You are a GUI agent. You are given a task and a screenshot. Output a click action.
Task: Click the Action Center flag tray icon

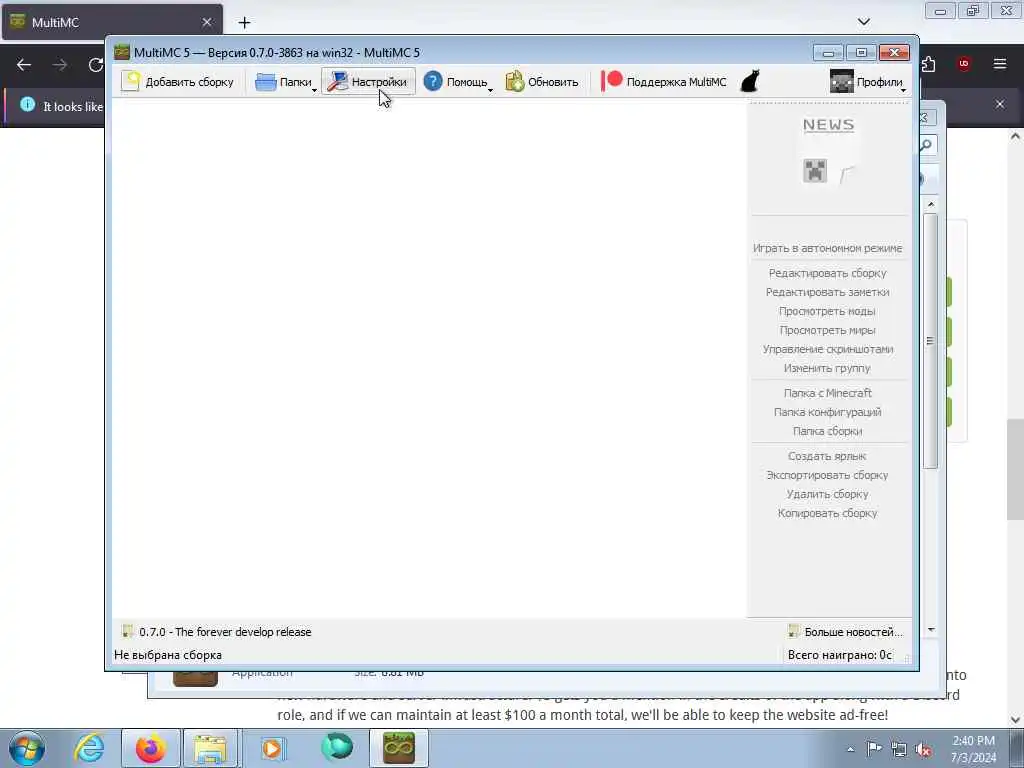pos(874,748)
